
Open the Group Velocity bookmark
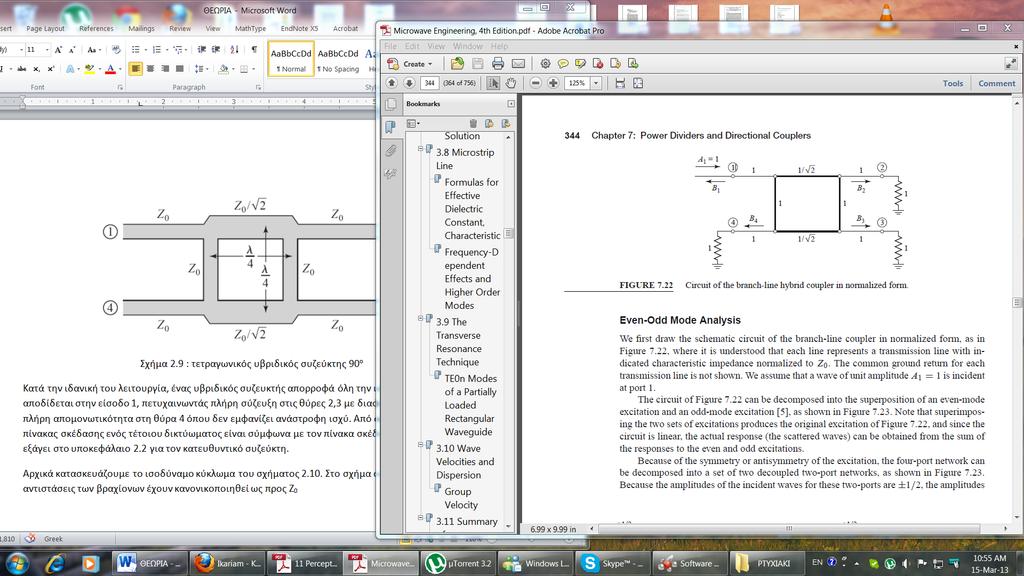(x=461, y=498)
